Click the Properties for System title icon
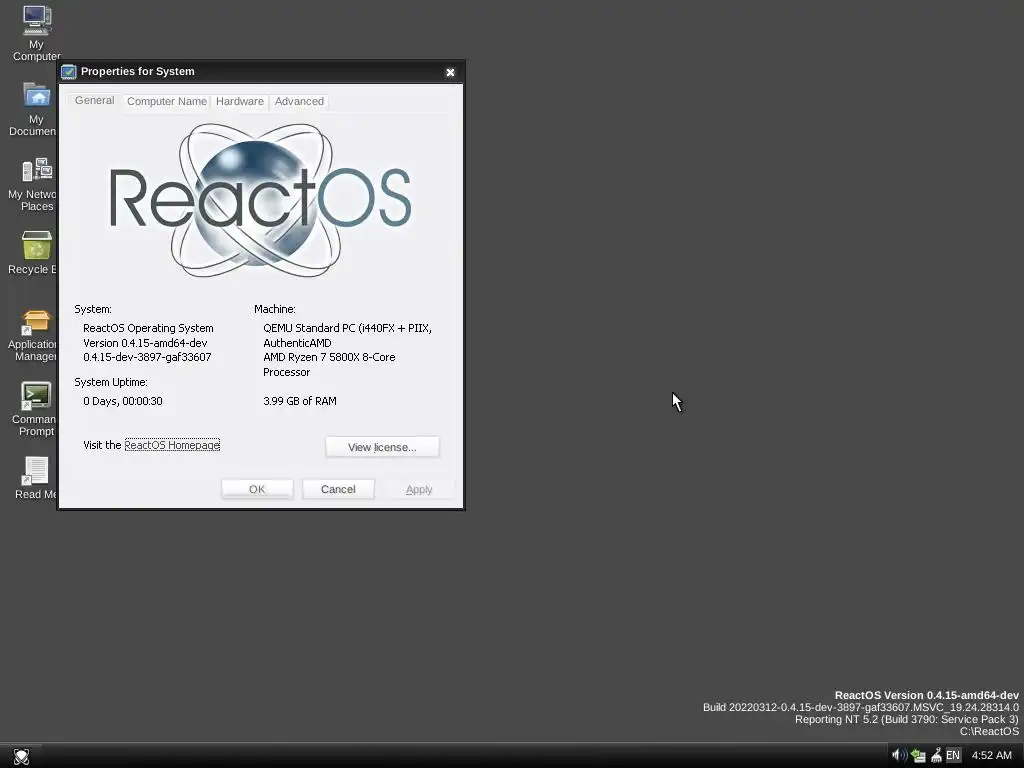The image size is (1024, 768). click(69, 72)
